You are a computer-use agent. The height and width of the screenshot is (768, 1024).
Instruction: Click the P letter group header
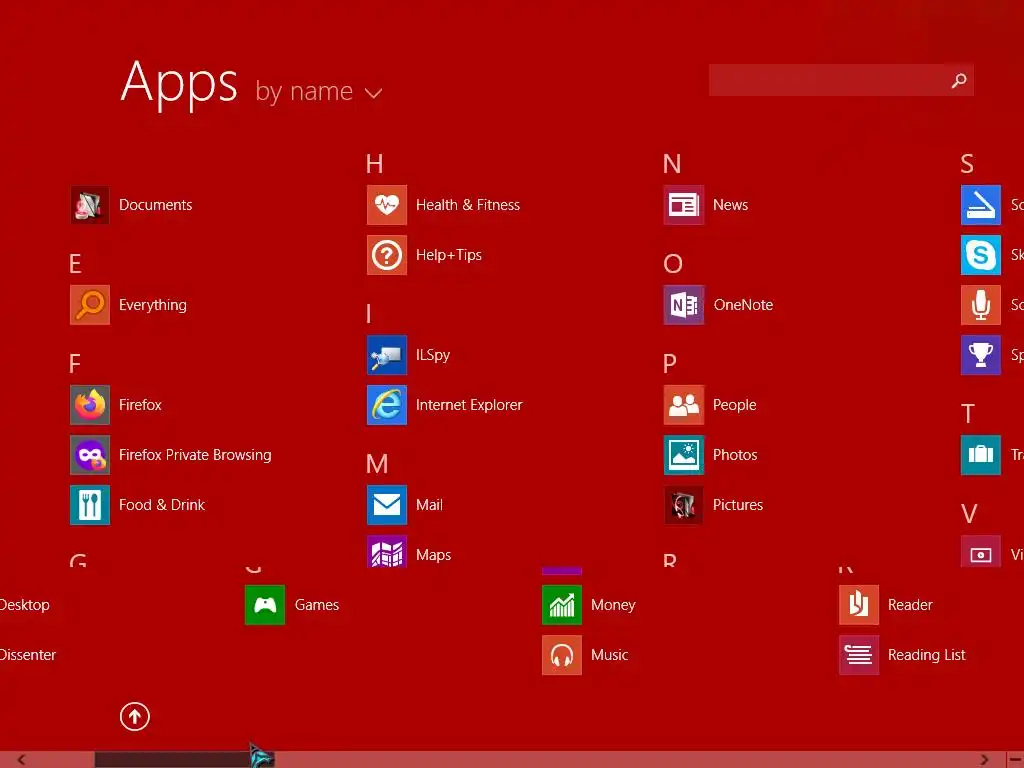point(669,364)
